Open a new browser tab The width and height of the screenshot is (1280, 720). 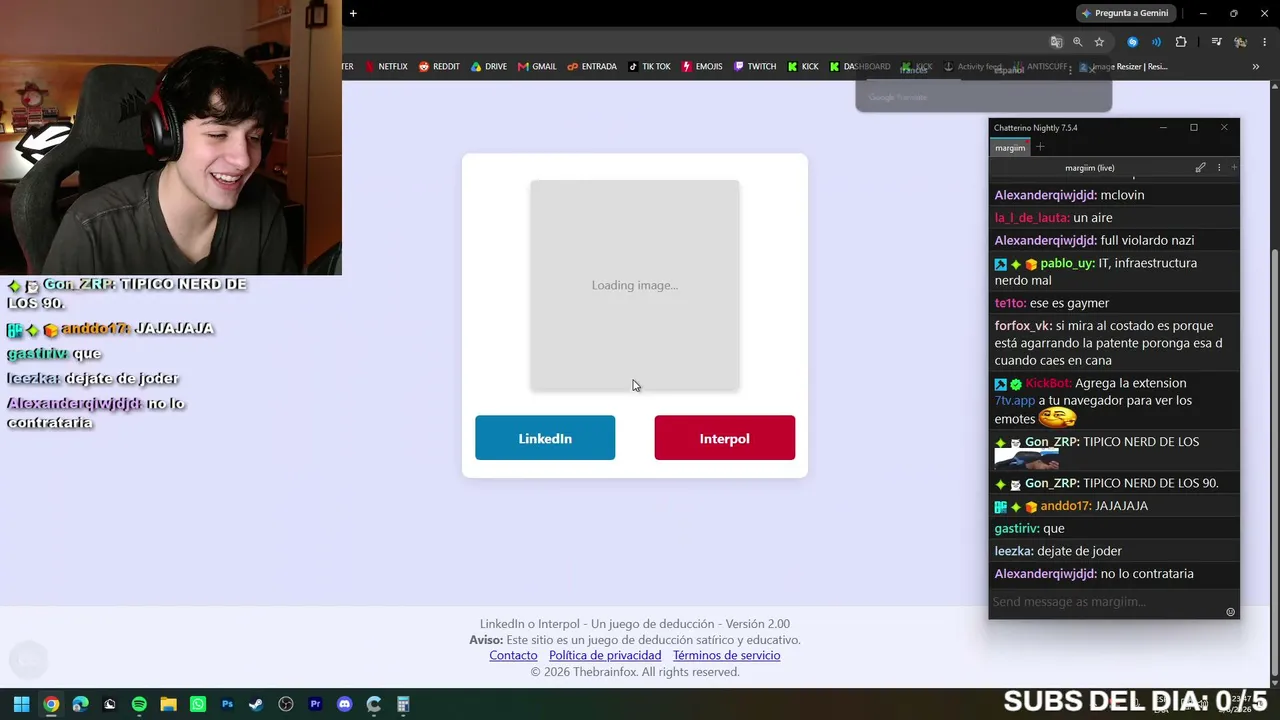point(353,13)
